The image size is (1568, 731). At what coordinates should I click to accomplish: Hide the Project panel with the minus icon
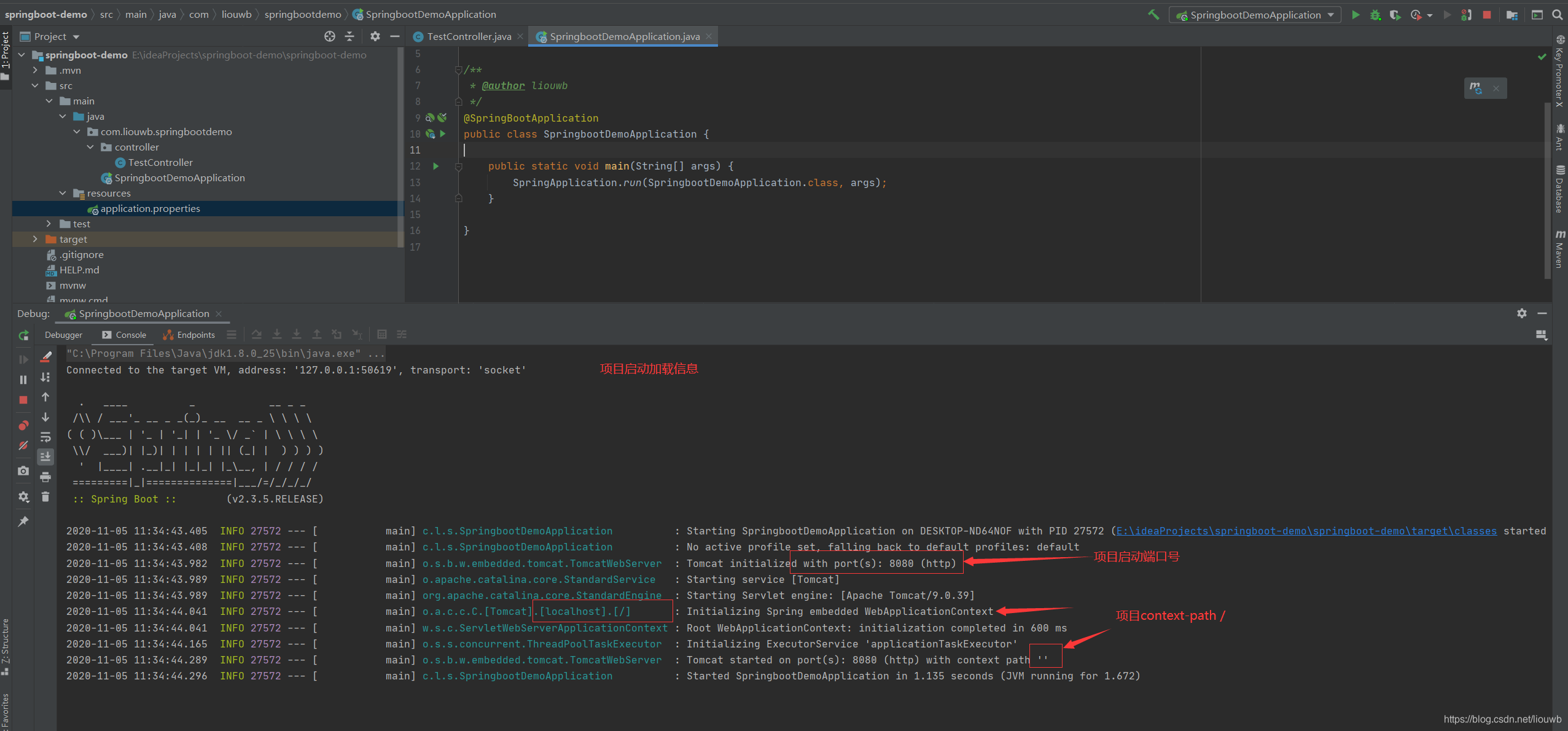pos(395,36)
